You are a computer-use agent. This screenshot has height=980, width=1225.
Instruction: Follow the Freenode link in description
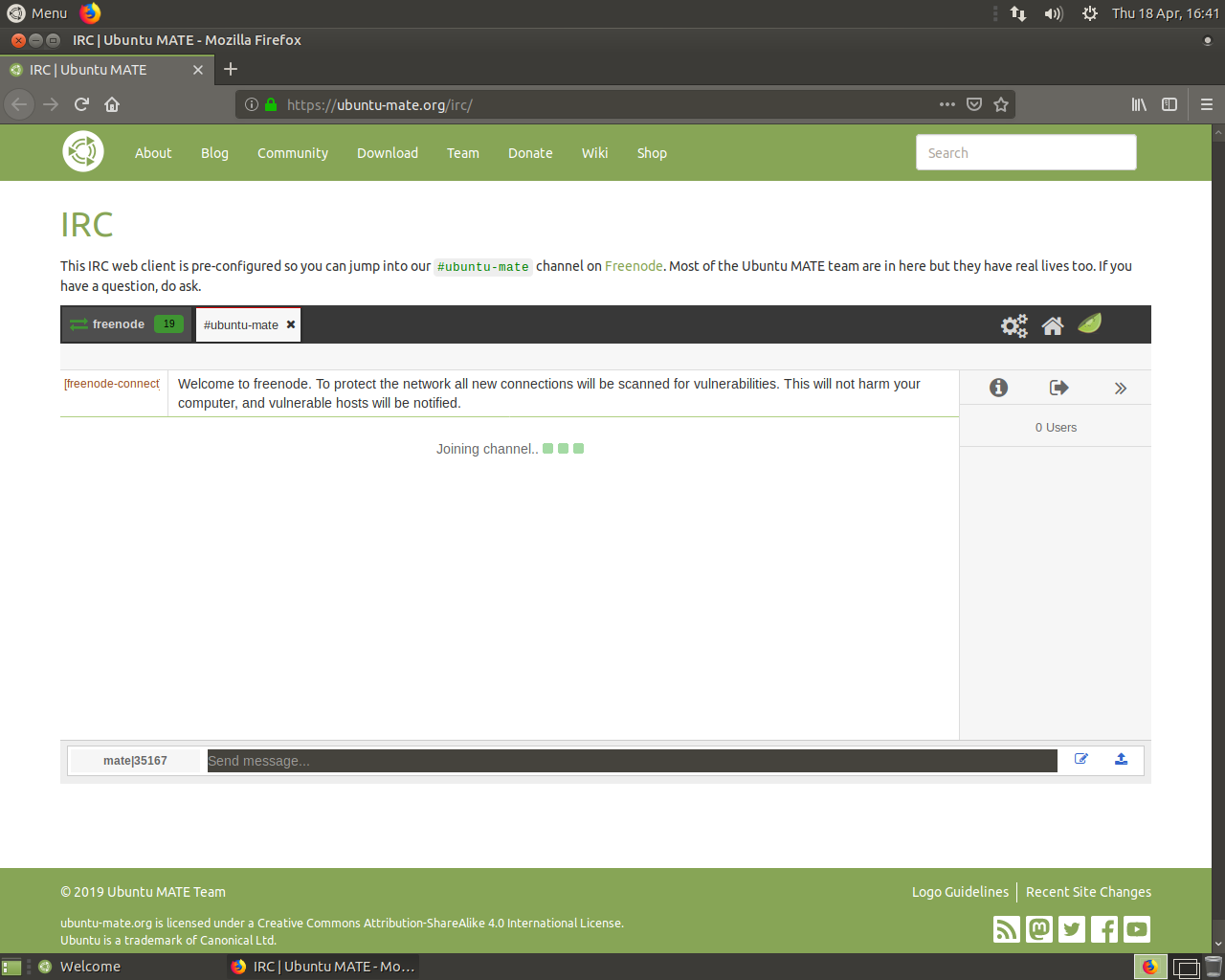634,266
